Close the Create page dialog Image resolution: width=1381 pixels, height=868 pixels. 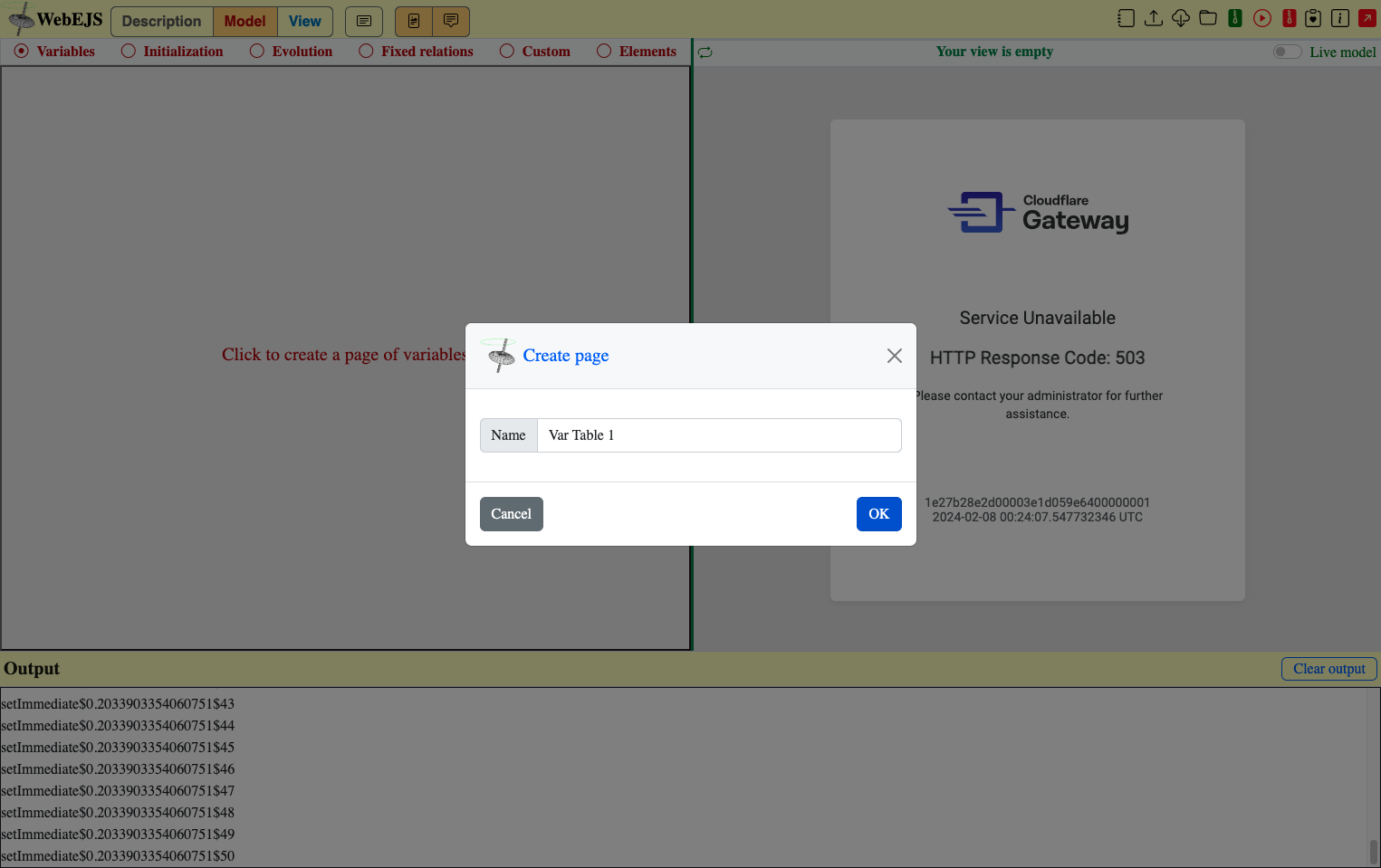(x=895, y=356)
